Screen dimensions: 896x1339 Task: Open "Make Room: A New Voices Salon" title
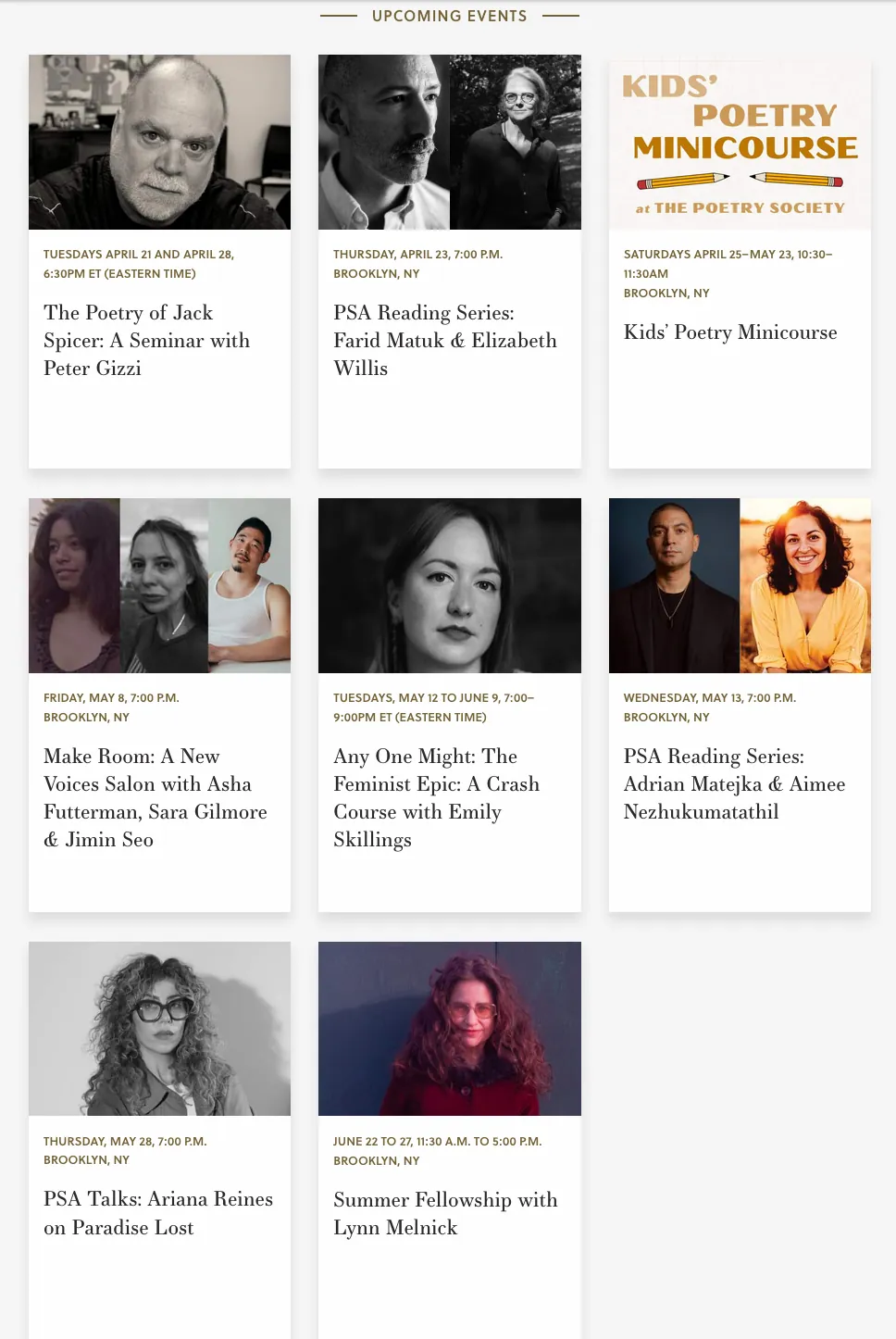tap(155, 797)
